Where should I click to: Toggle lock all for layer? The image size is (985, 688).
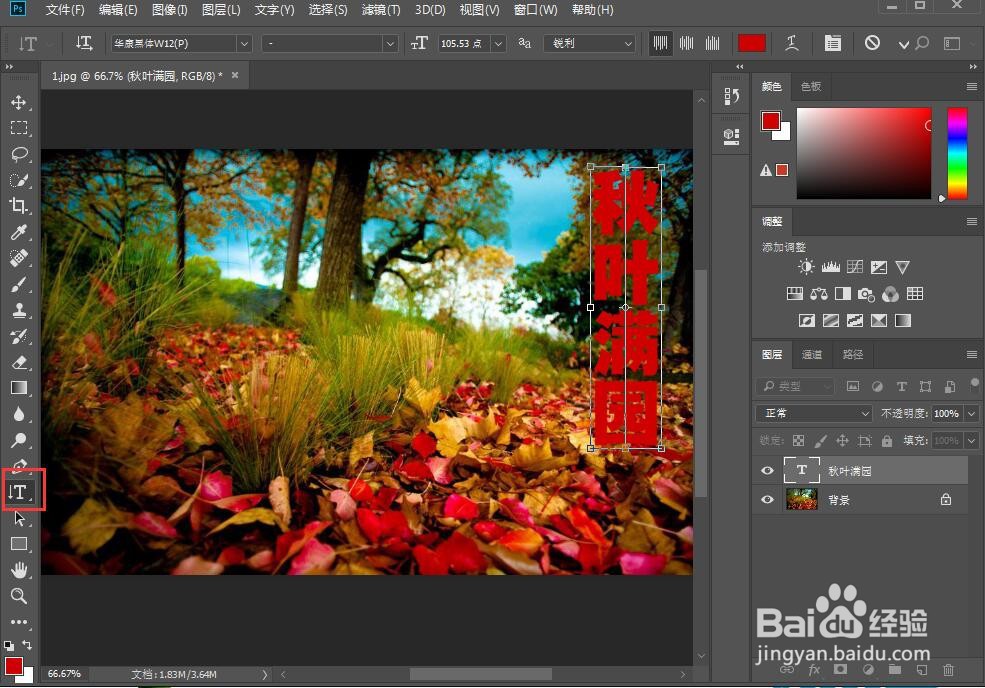click(x=886, y=441)
